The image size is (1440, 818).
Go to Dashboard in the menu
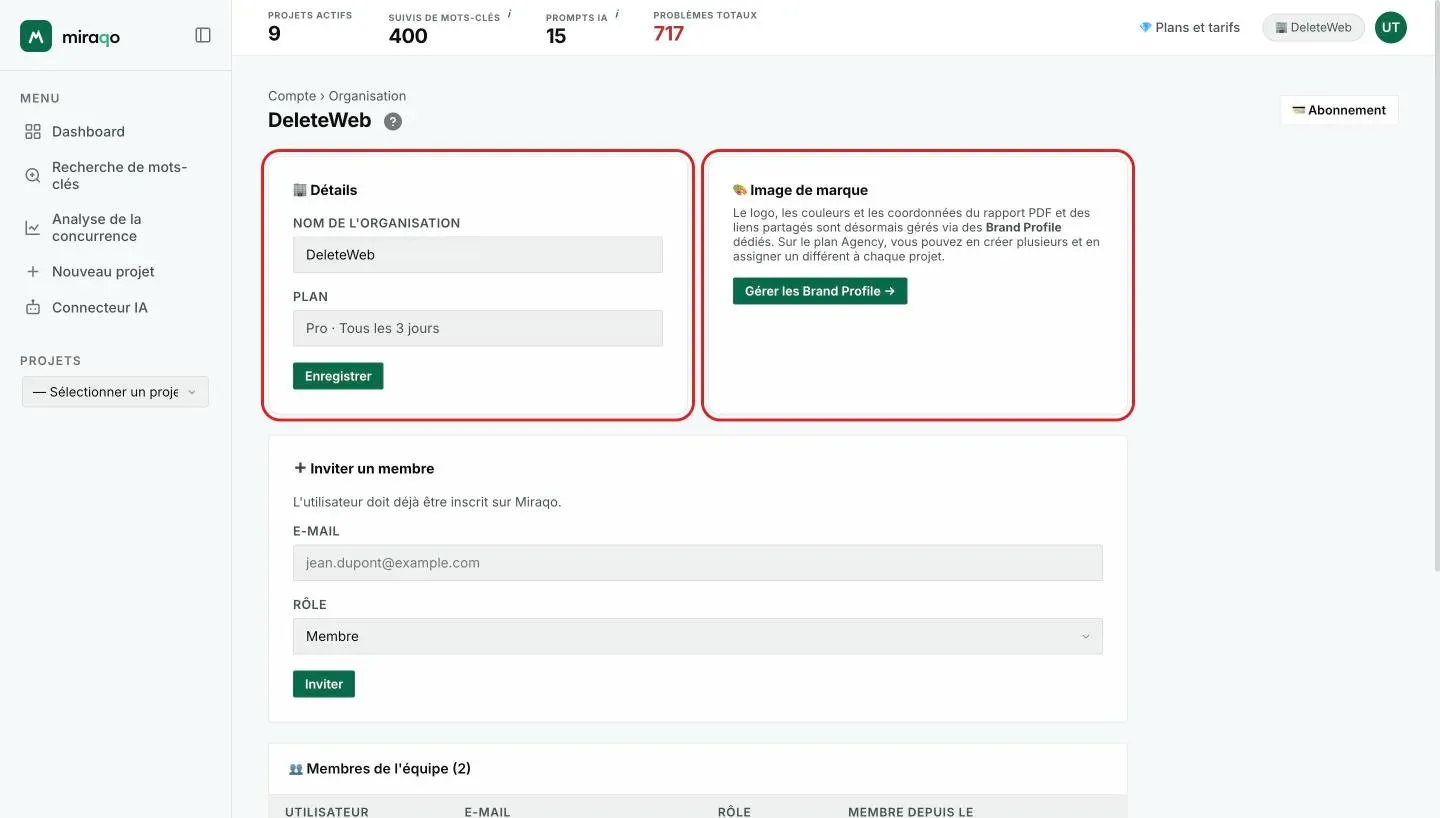(x=88, y=132)
